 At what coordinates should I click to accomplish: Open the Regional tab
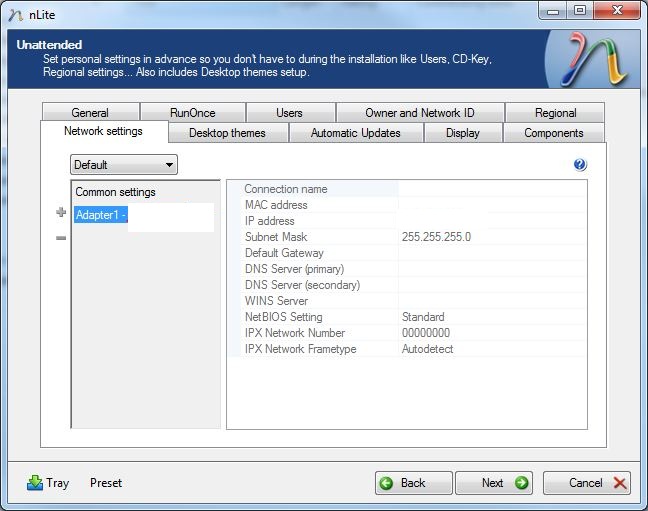(x=555, y=112)
